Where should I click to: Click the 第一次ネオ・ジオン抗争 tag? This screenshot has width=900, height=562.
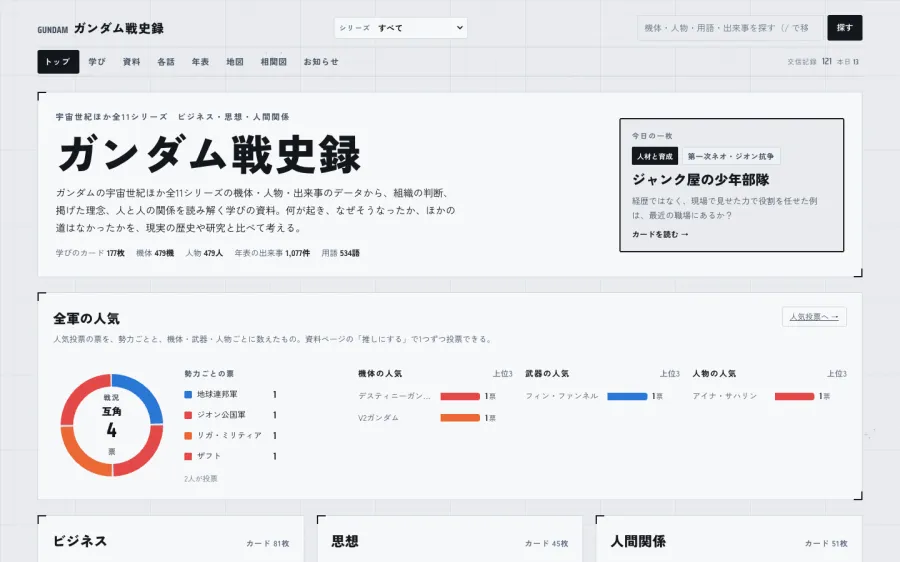pyautogui.click(x=731, y=156)
